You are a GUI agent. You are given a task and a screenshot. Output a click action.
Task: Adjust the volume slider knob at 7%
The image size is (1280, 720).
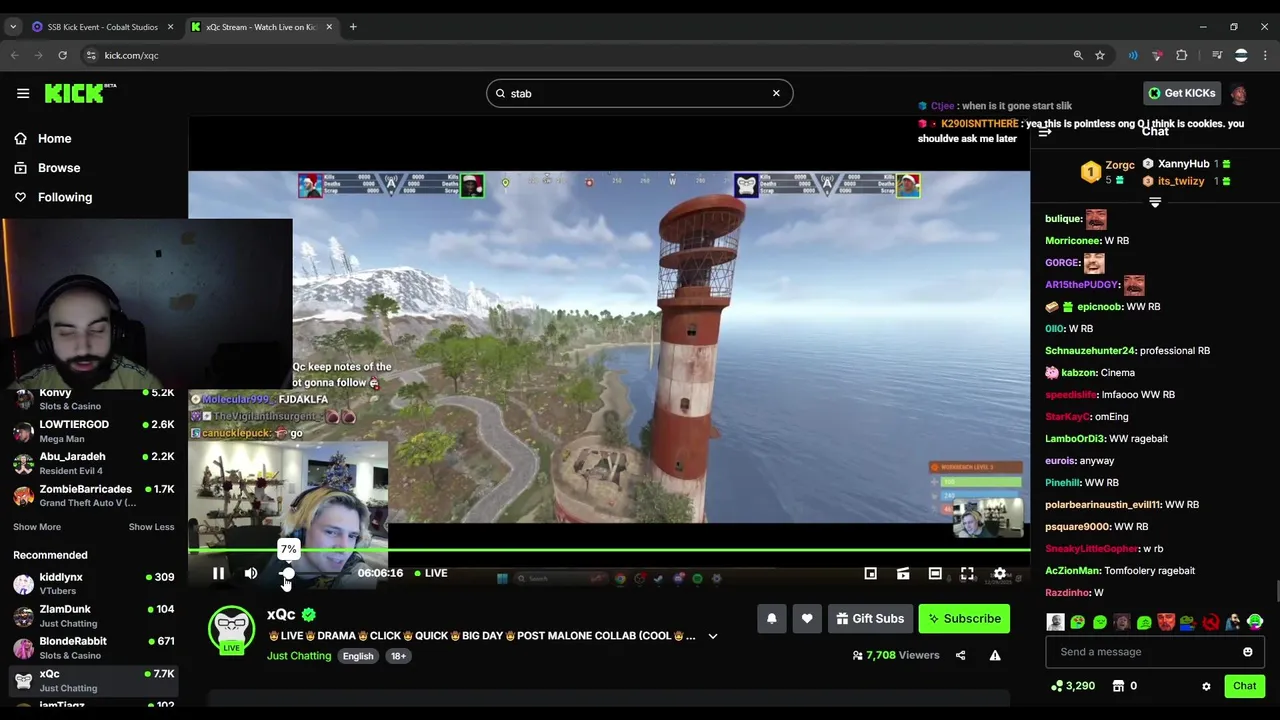pos(287,573)
